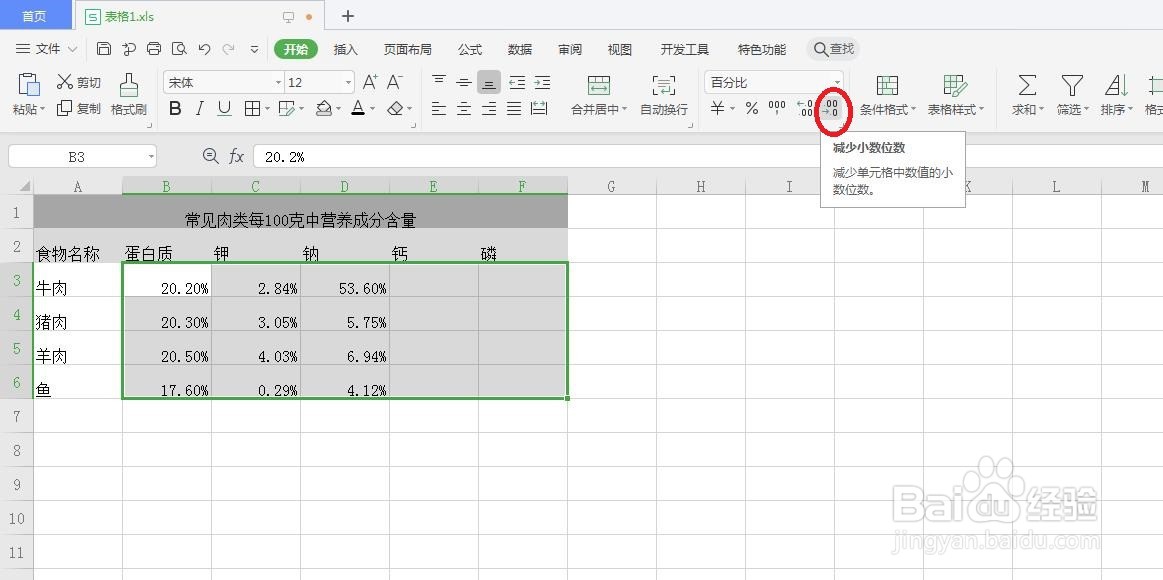Apply percentage style from number group
Viewport: 1163px width, 580px height.
[752, 110]
